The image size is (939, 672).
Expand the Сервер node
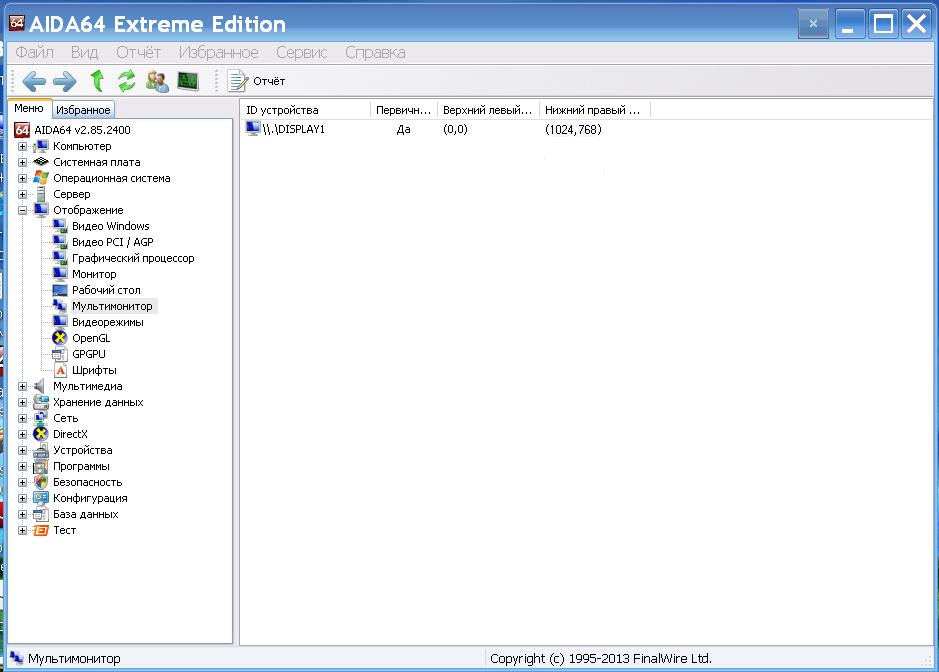pyautogui.click(x=22, y=195)
